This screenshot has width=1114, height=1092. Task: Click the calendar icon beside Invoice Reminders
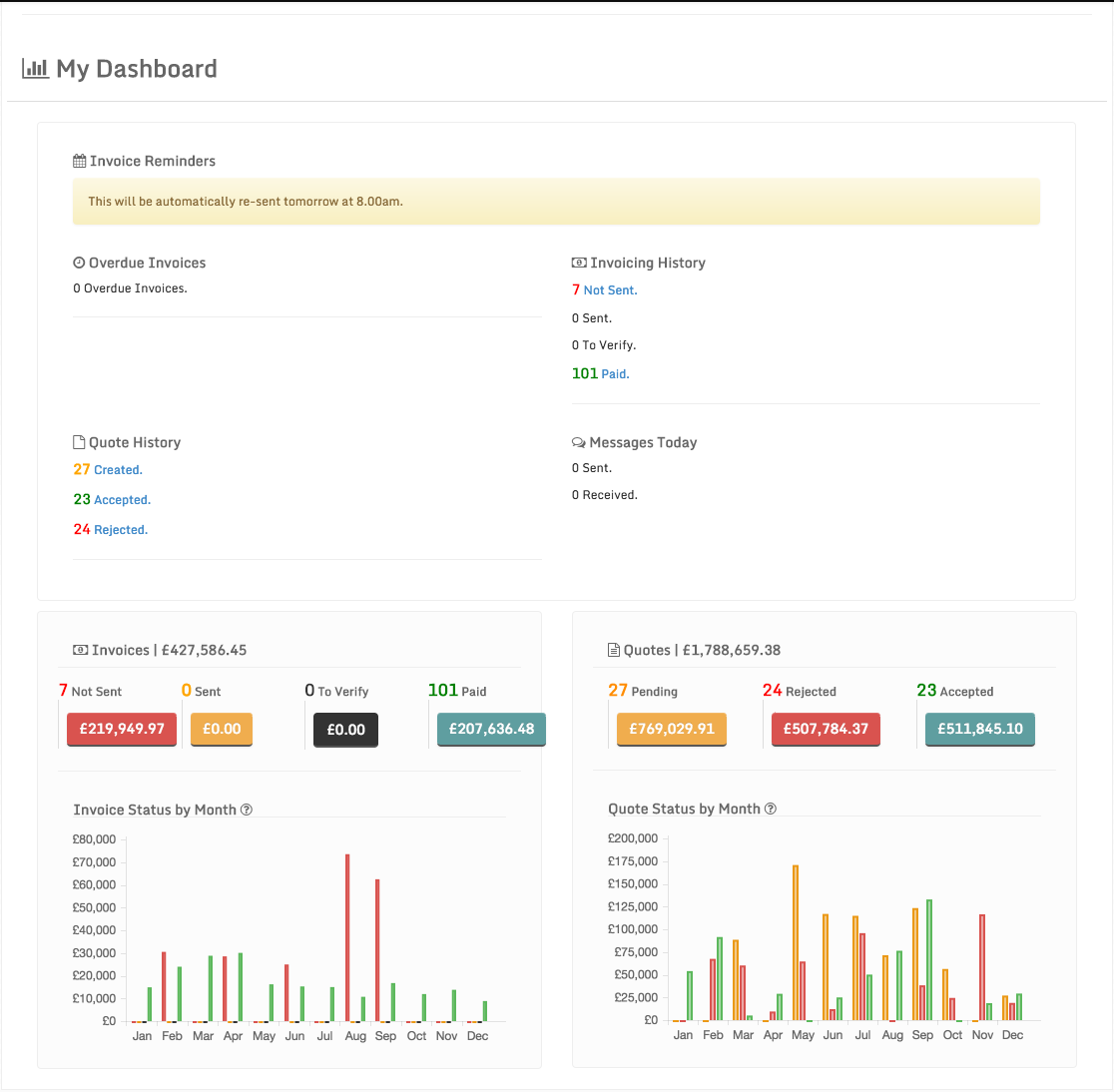point(80,161)
